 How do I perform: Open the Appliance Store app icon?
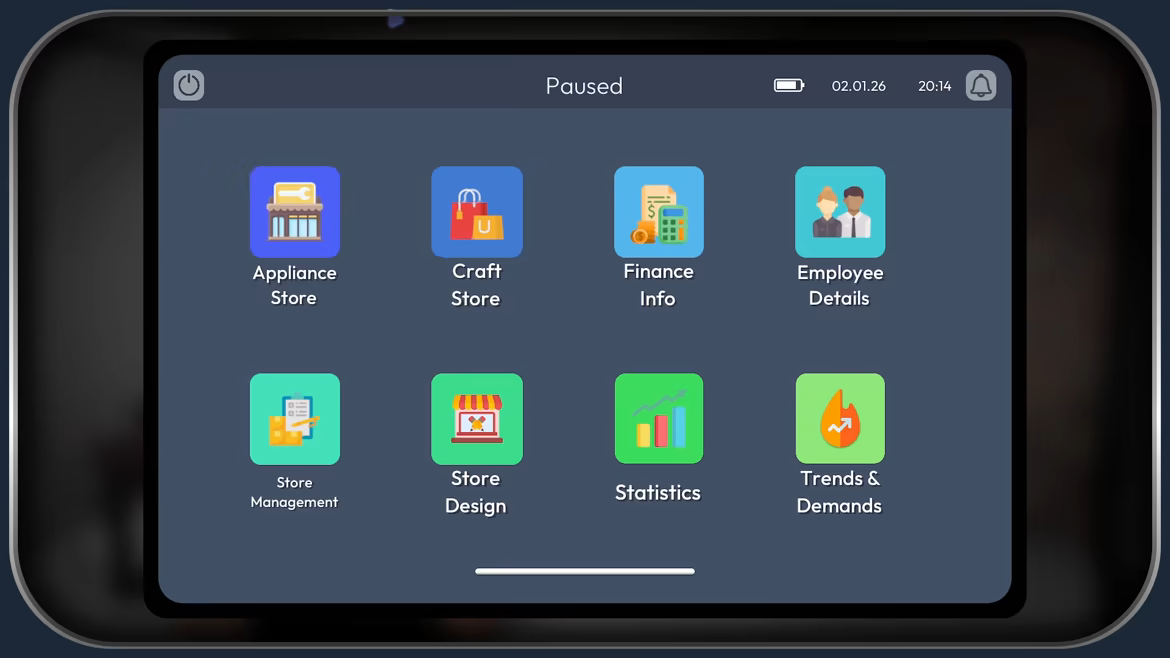(x=295, y=212)
